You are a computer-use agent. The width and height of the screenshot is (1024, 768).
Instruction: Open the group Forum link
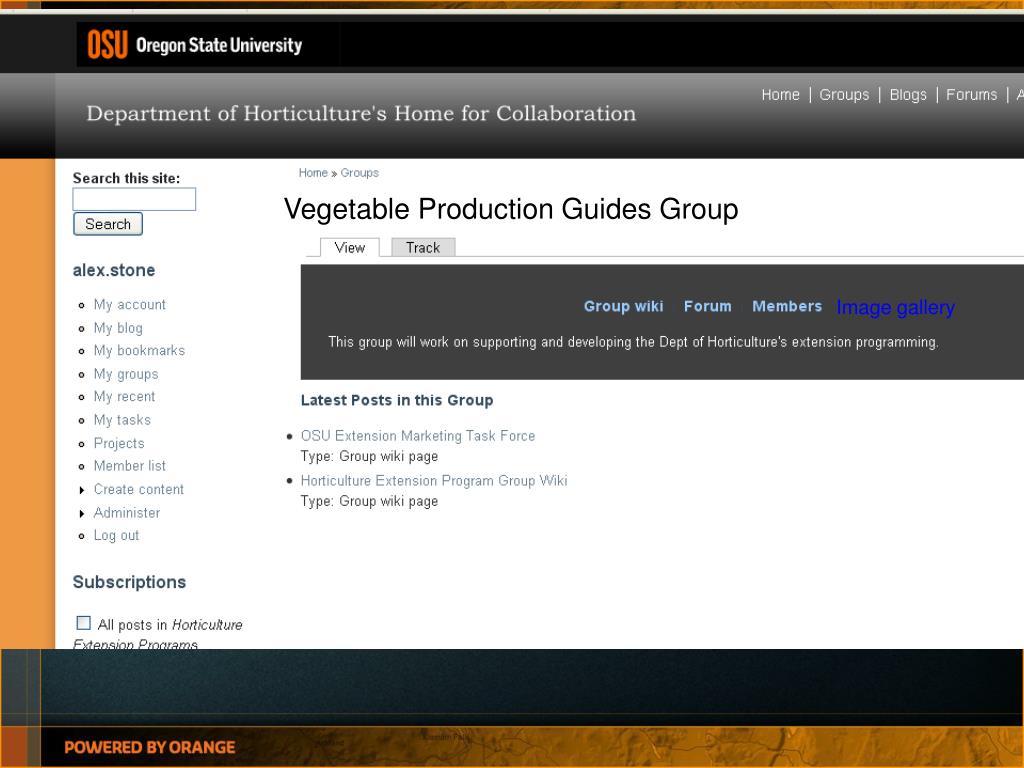pos(707,306)
